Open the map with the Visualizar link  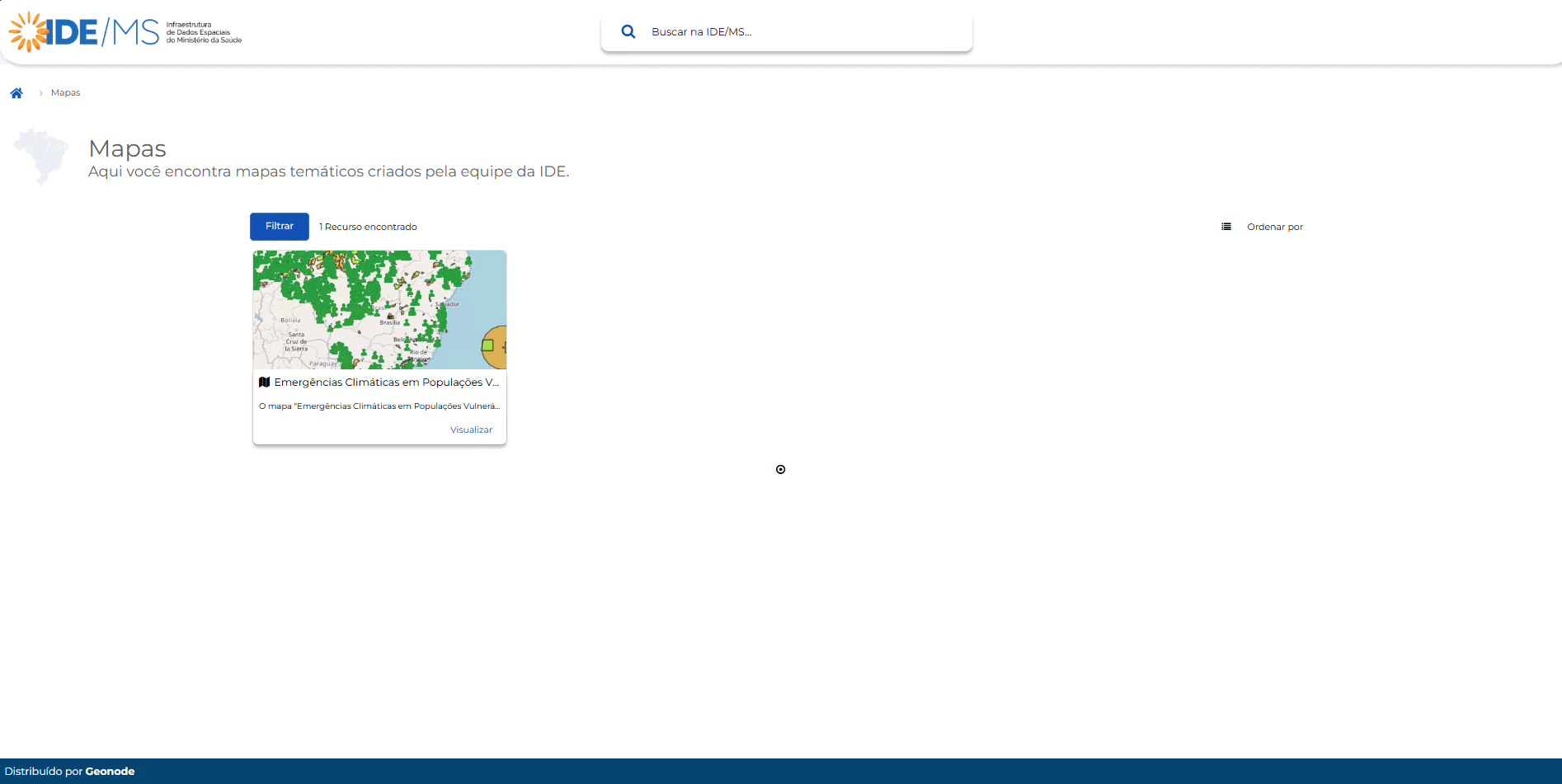pyautogui.click(x=470, y=429)
